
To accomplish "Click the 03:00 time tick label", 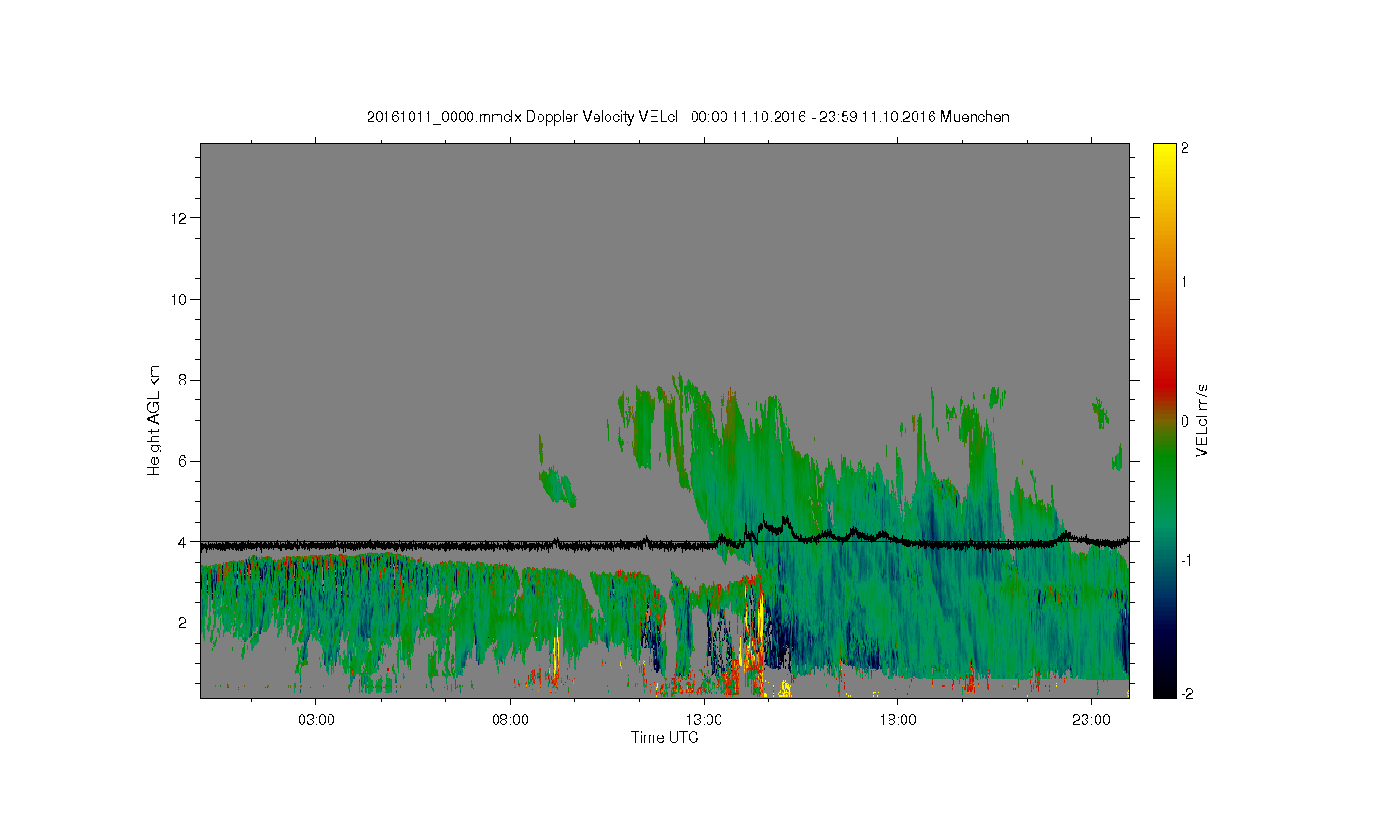I will [316, 721].
